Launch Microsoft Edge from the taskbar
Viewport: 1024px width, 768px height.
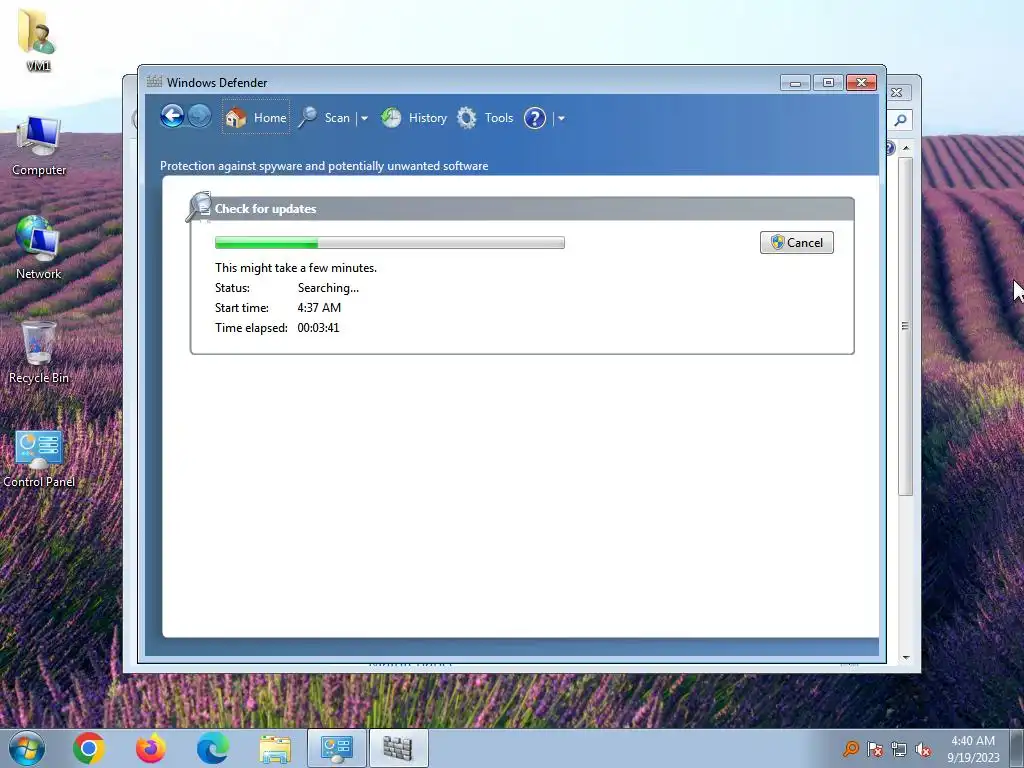pyautogui.click(x=213, y=748)
